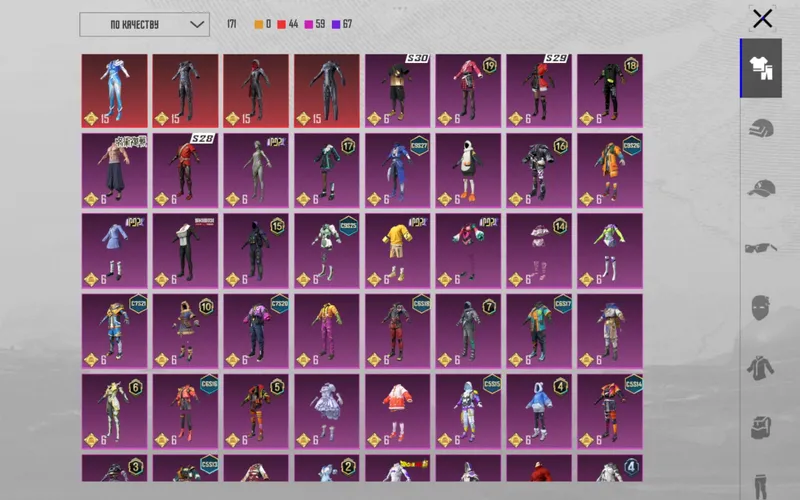Select the face mask category icon

[x=760, y=308]
